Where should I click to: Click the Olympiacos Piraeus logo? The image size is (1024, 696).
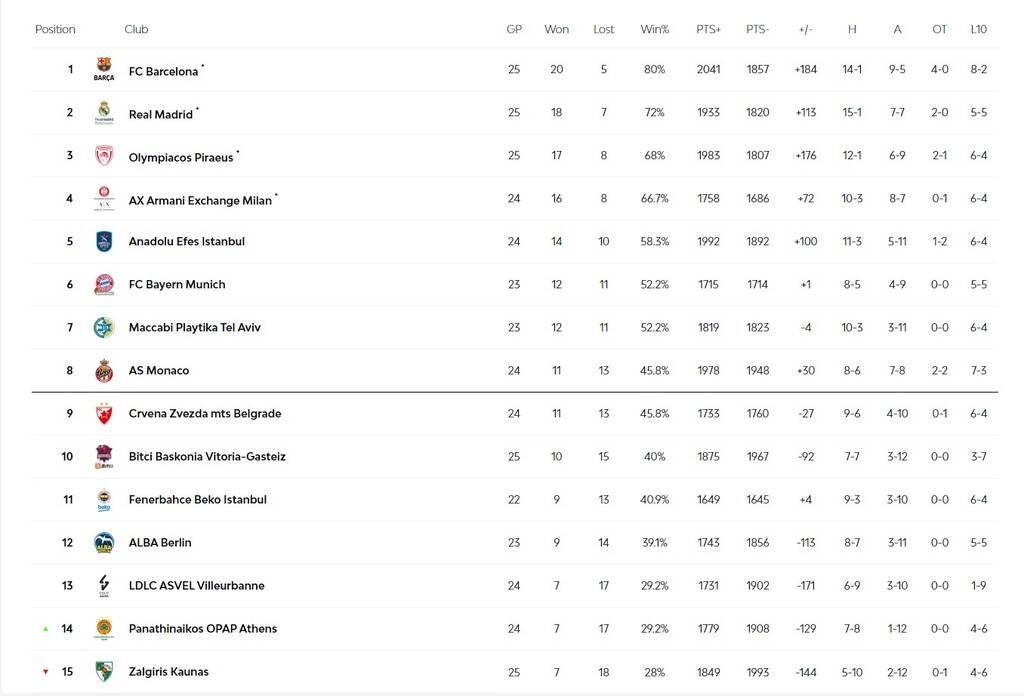(x=104, y=156)
